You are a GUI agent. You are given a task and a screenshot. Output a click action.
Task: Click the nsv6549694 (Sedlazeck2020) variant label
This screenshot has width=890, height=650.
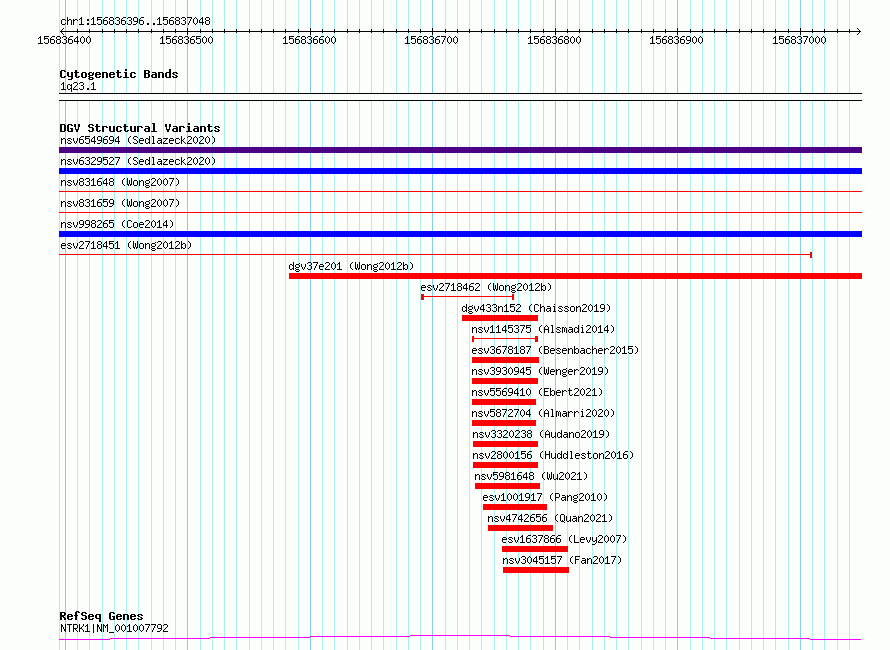[138, 140]
